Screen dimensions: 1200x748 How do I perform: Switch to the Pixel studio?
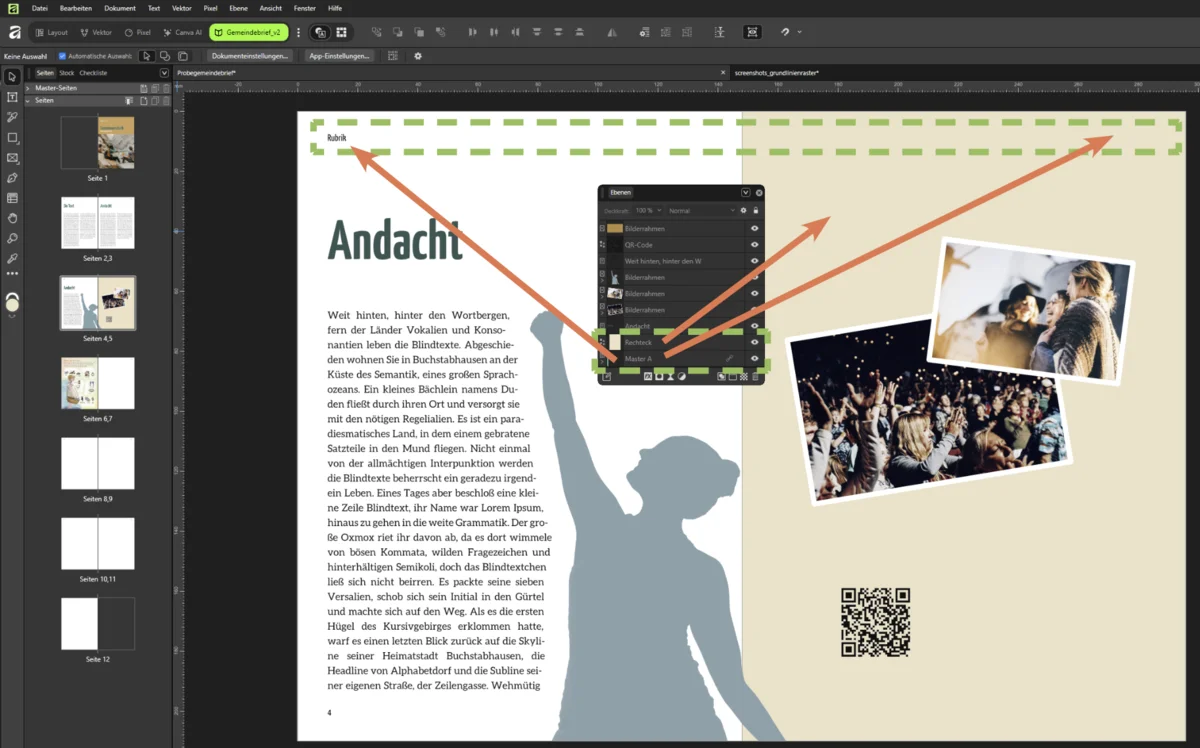pyautogui.click(x=139, y=32)
